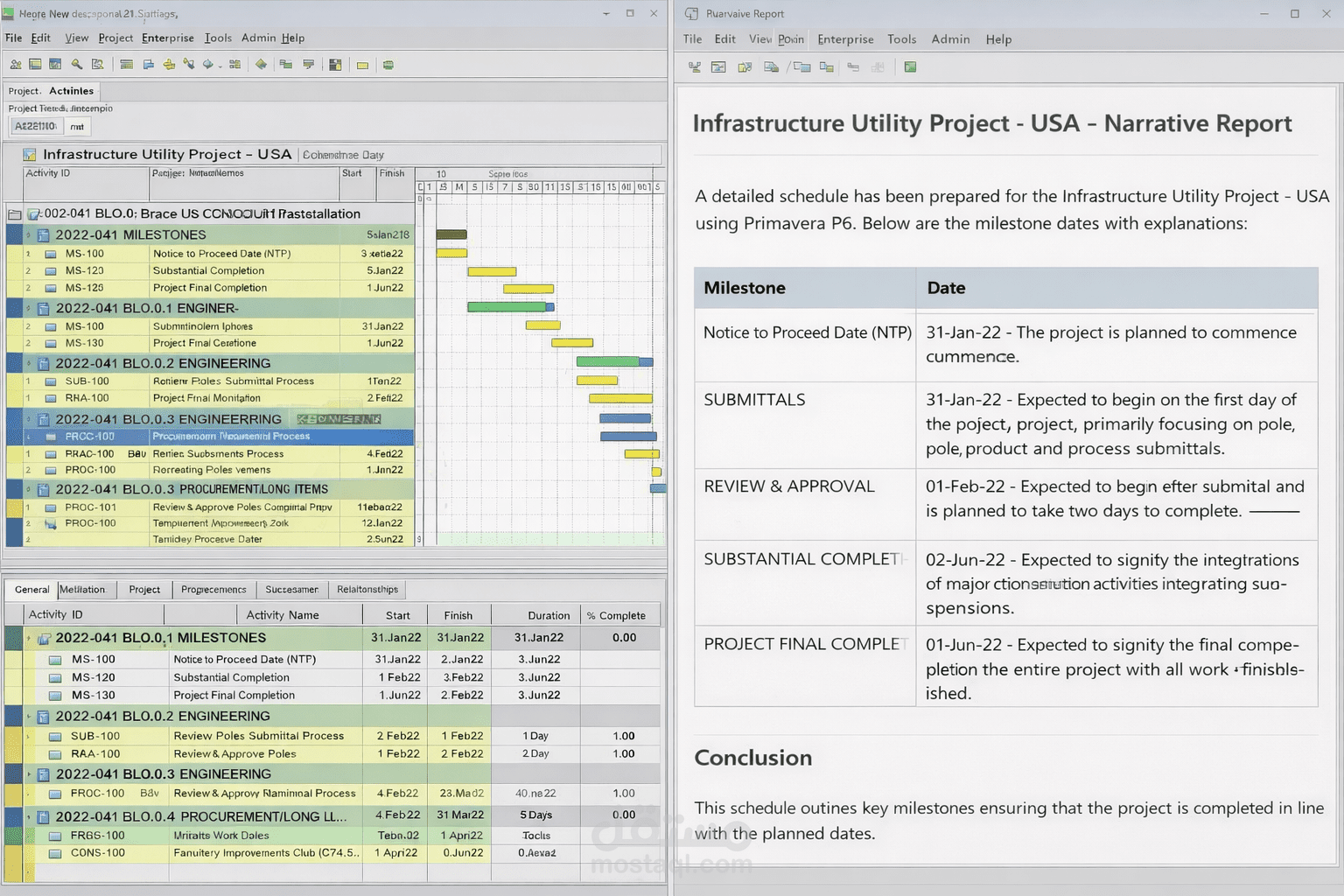Switch to the Project tab above project title
Screen dimensions: 1344x896
point(24,91)
